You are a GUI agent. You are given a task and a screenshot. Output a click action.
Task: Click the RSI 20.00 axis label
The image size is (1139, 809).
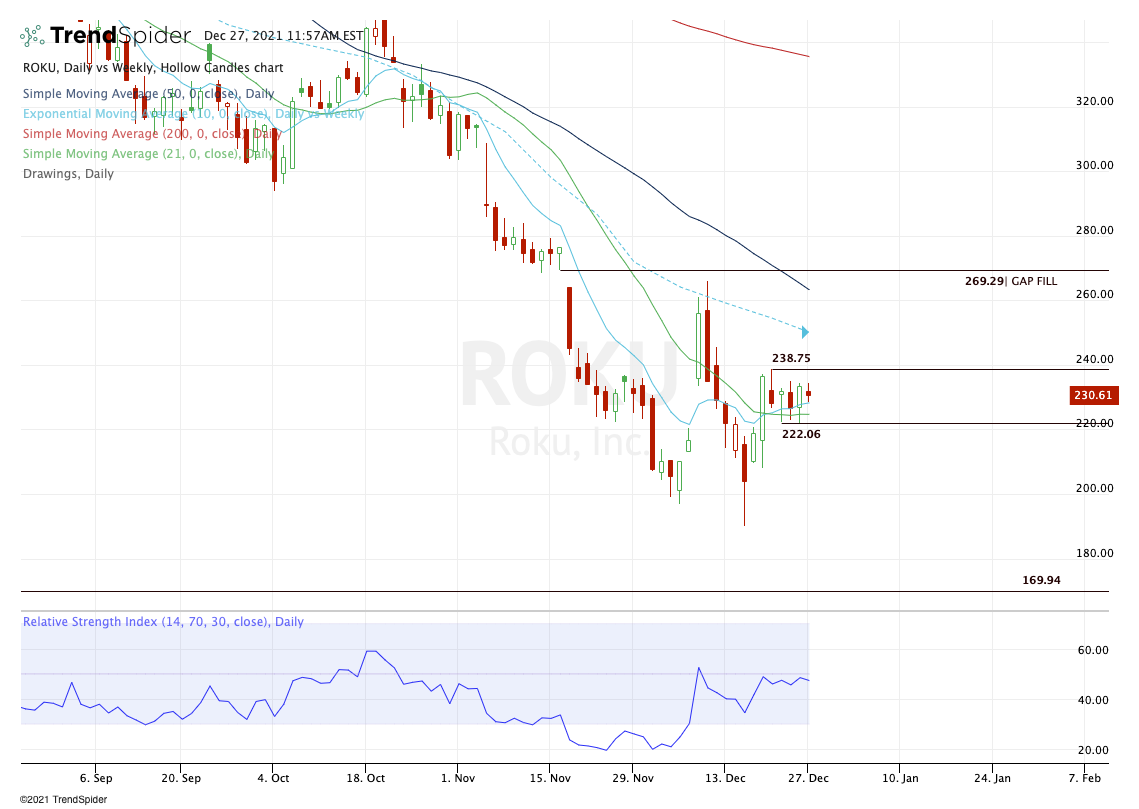1093,750
